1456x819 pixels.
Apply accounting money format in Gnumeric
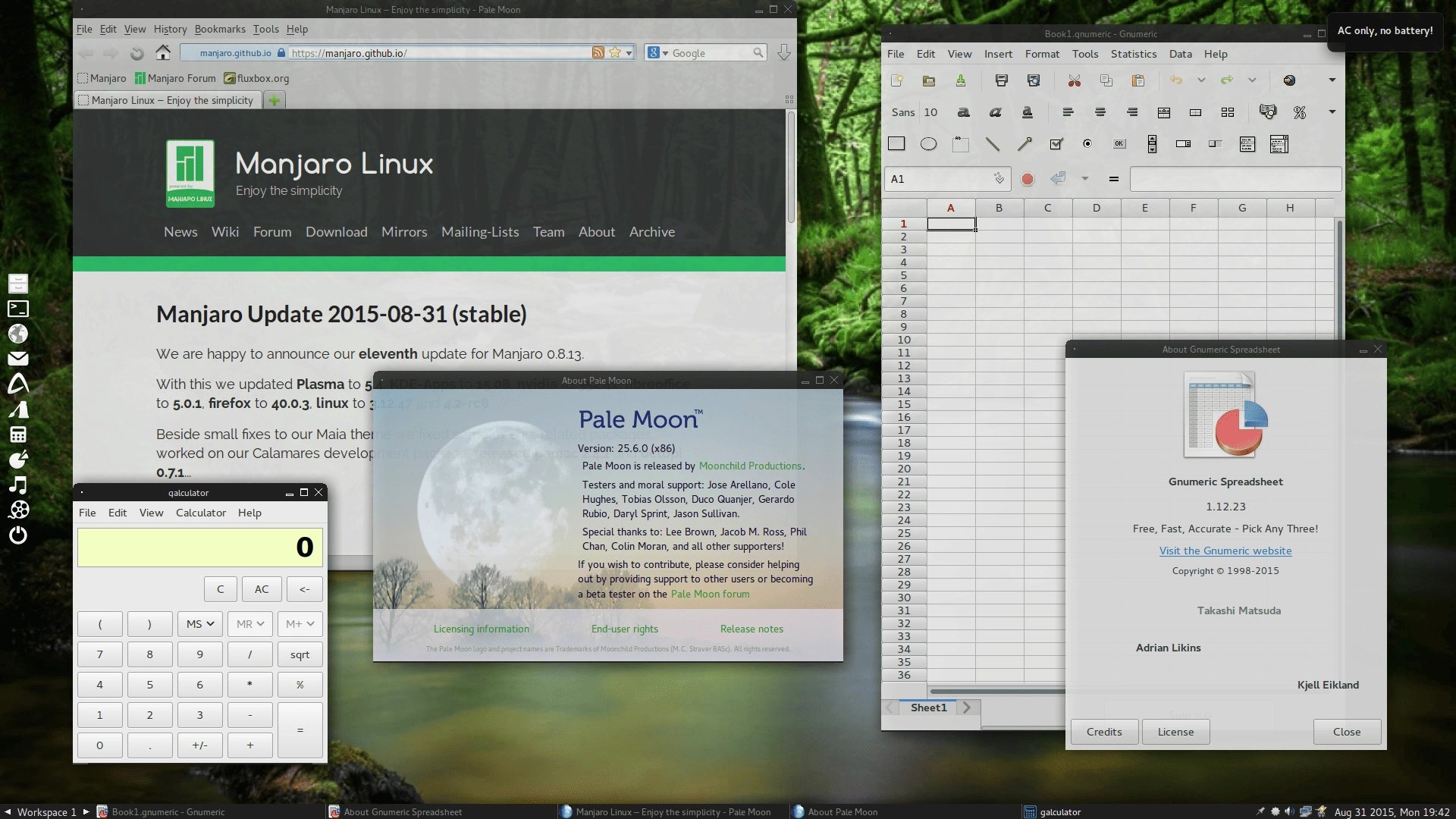pyautogui.click(x=1268, y=112)
